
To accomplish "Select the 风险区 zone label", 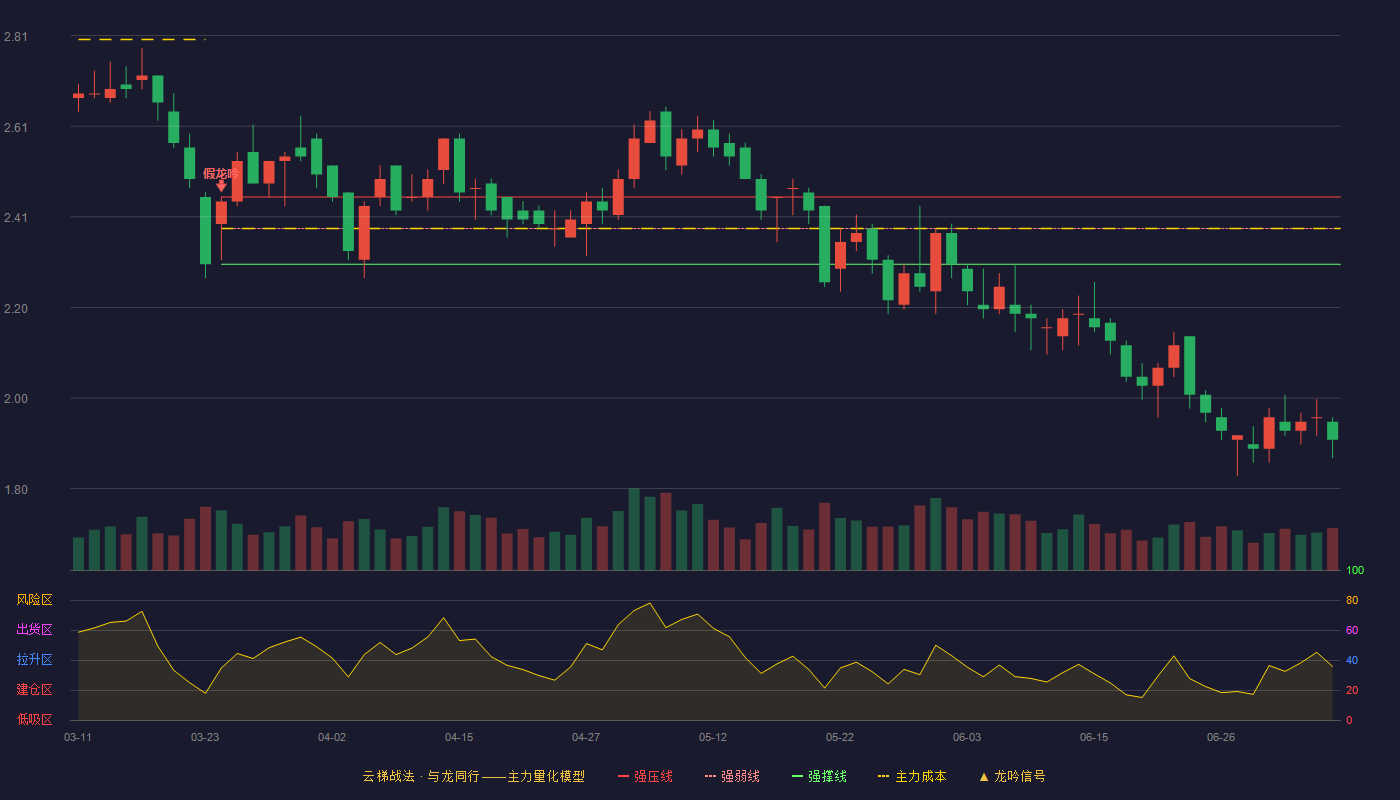I will pyautogui.click(x=34, y=600).
